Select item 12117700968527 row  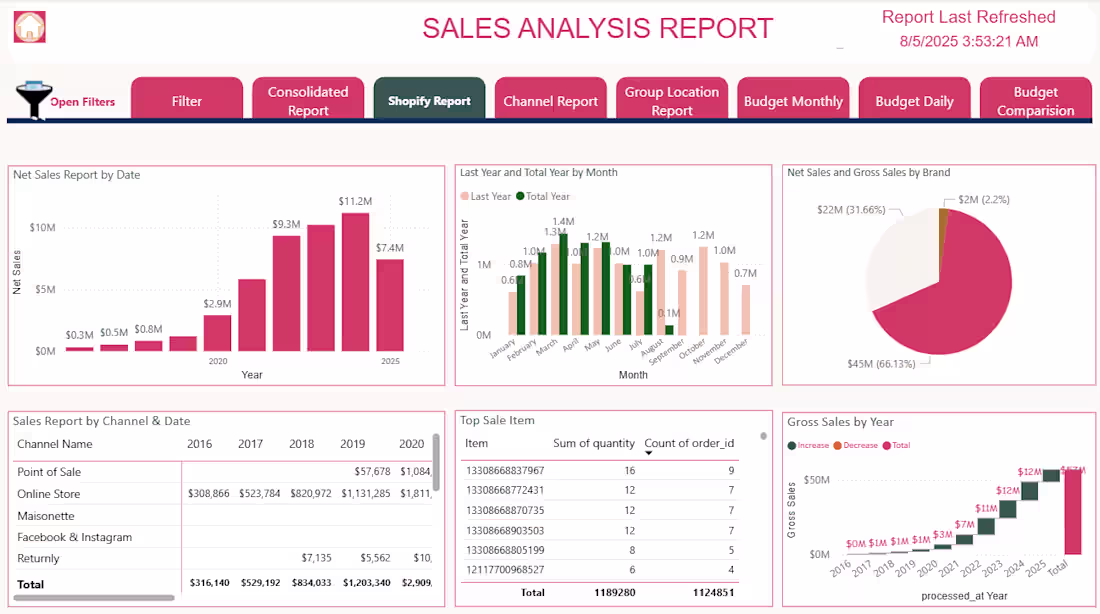600,570
